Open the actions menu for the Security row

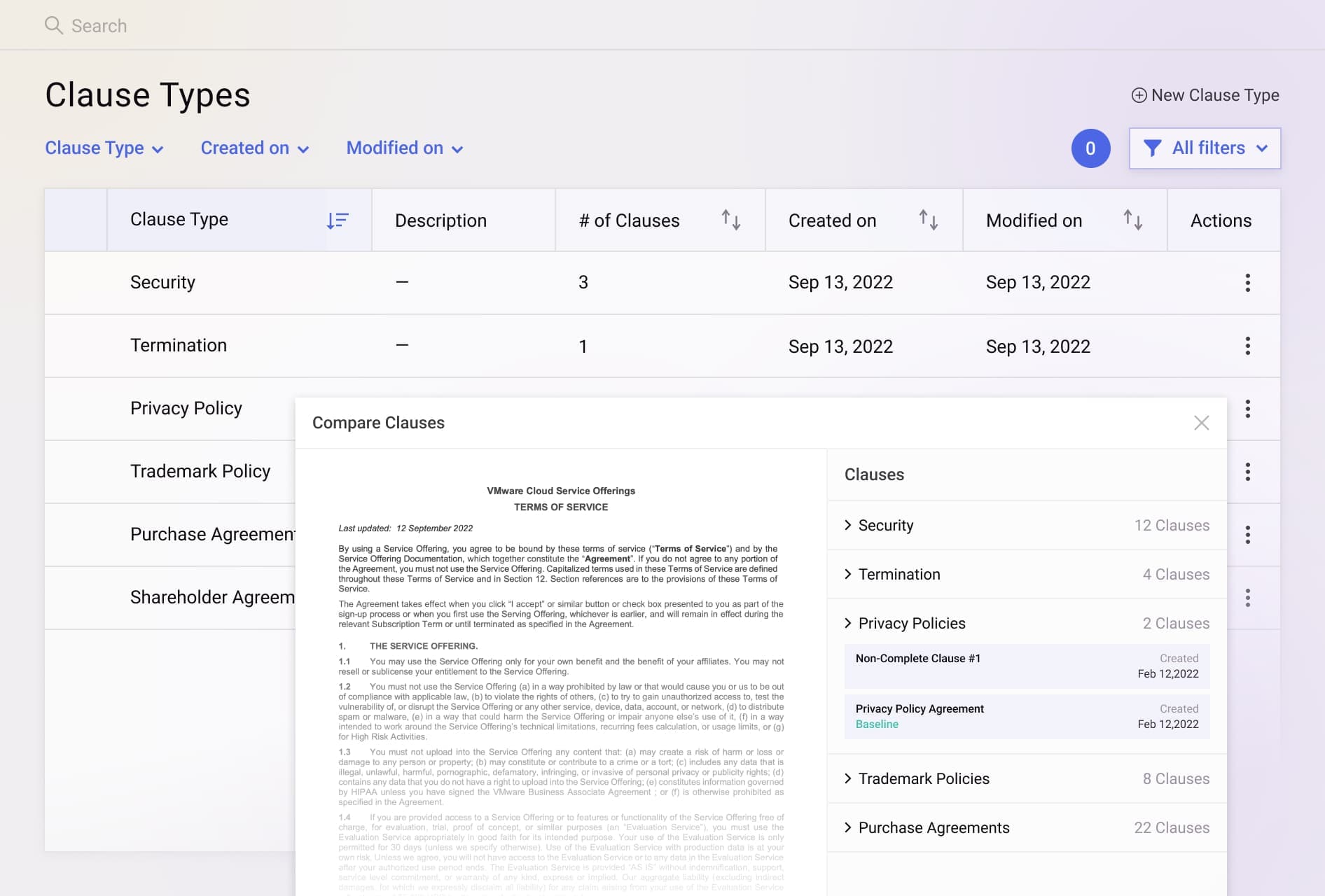tap(1248, 282)
